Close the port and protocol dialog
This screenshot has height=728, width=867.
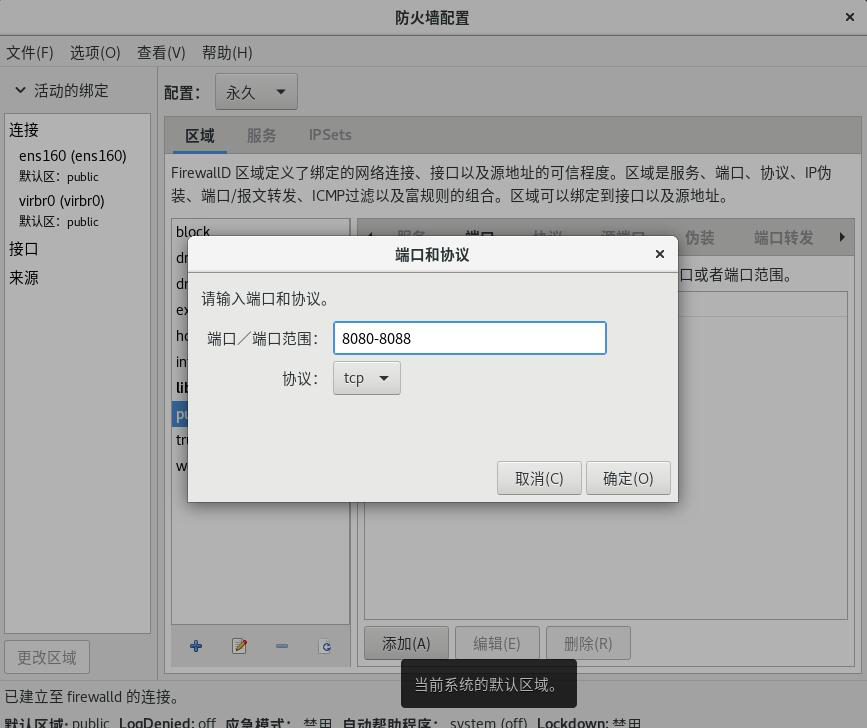[659, 254]
